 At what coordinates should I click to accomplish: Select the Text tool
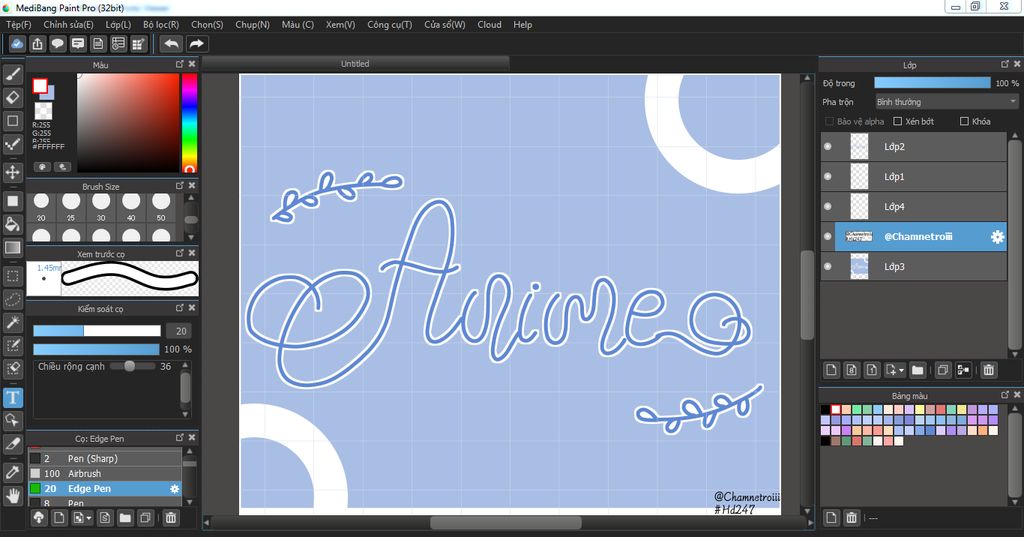pyautogui.click(x=12, y=397)
